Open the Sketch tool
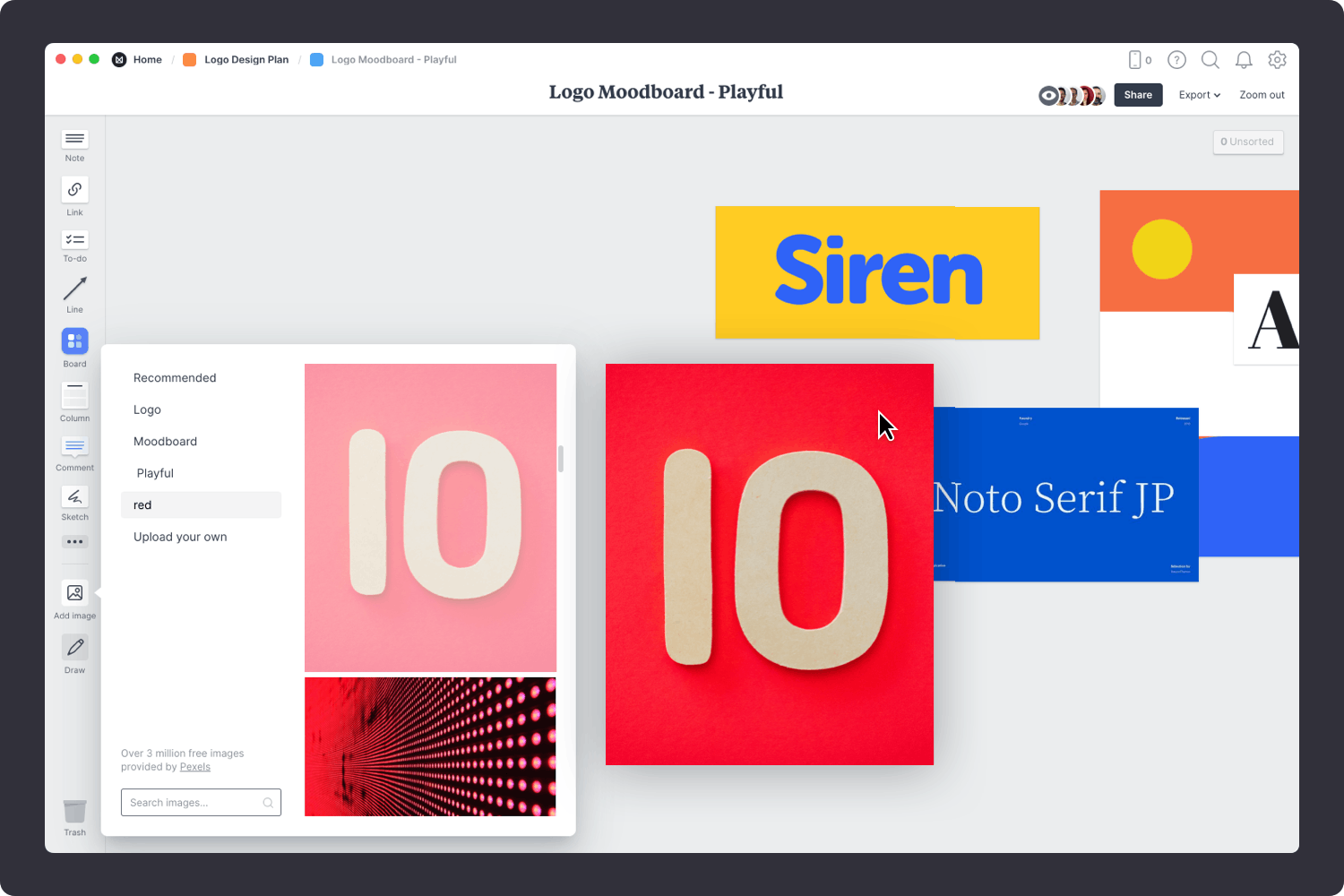Viewport: 1344px width, 896px height. 74,499
